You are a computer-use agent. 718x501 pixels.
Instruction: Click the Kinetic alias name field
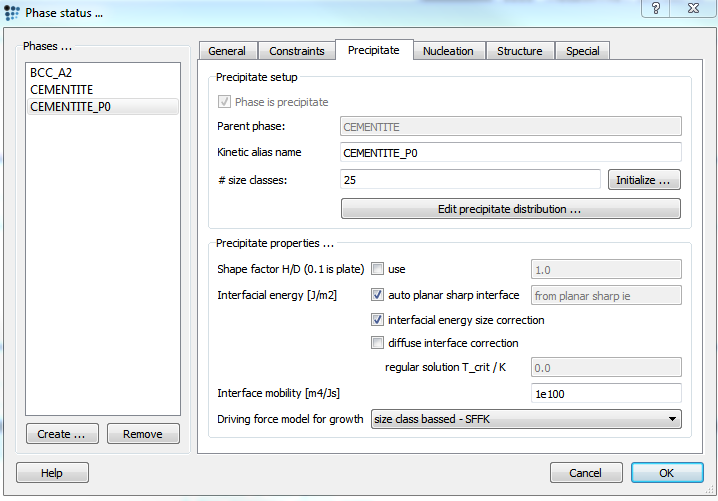click(510, 153)
